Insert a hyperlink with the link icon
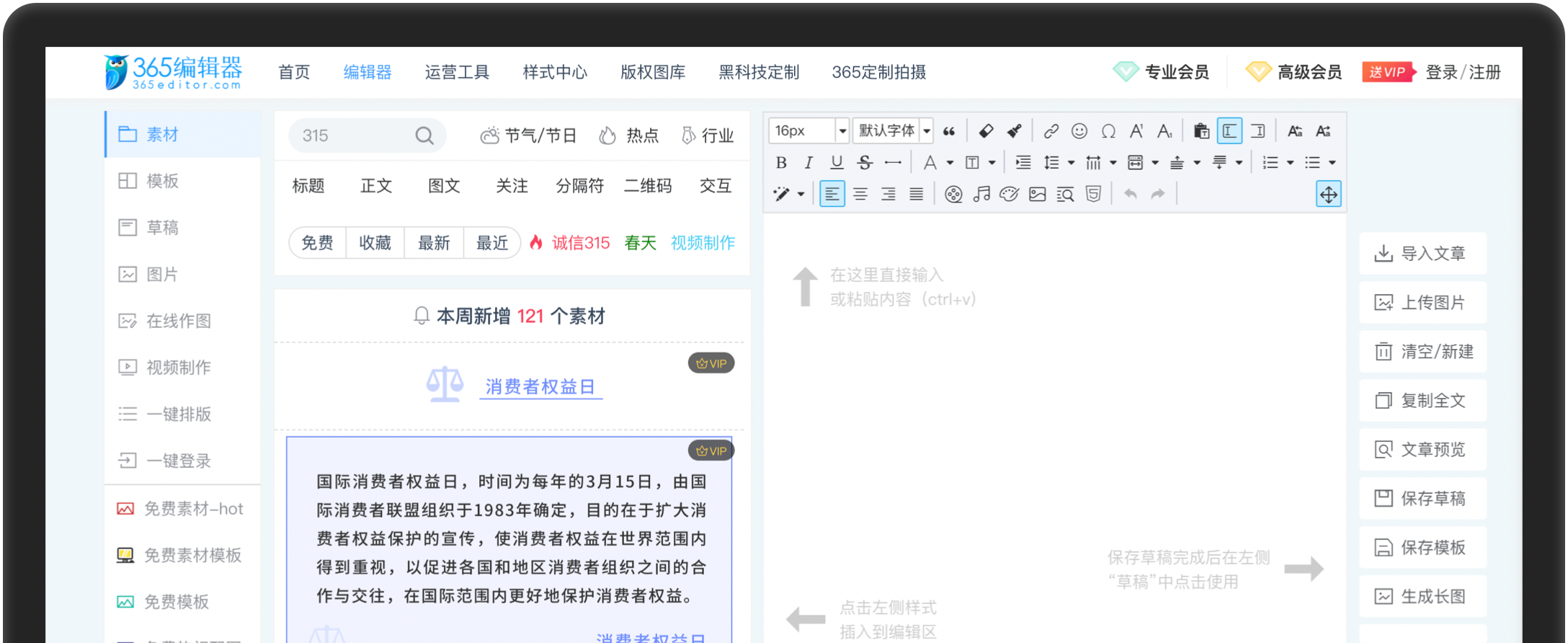The image size is (1568, 643). (x=1051, y=131)
